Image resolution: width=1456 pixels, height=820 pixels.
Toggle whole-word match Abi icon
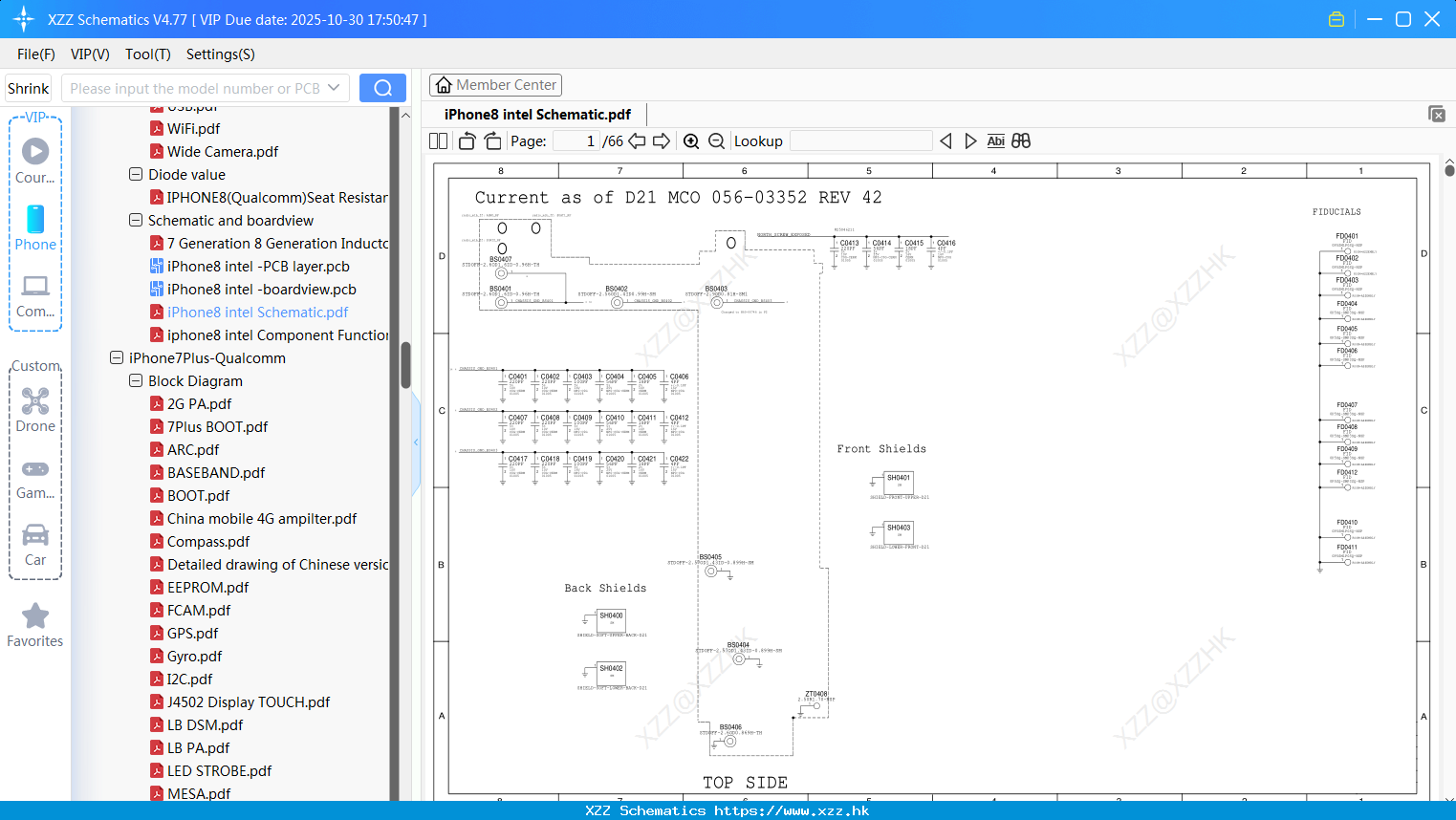tap(995, 140)
